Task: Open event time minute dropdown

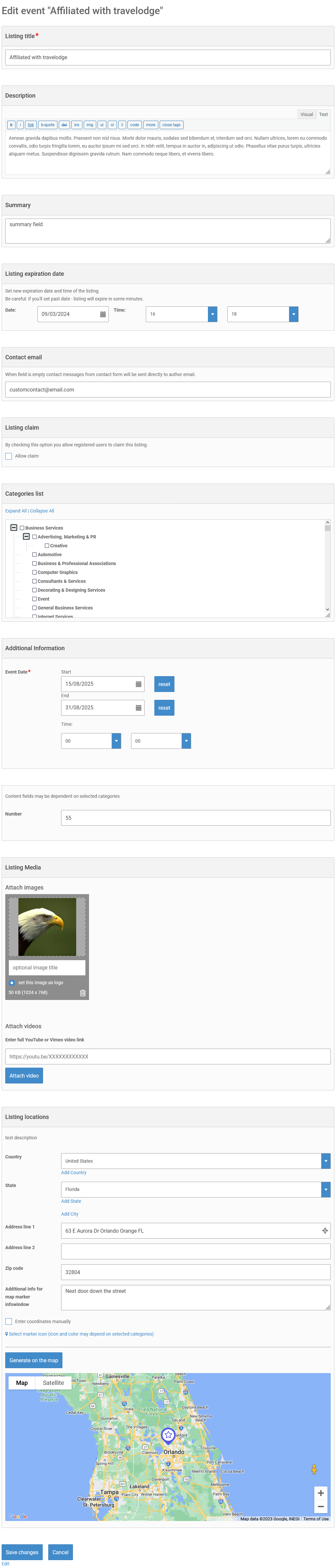Action: pyautogui.click(x=161, y=741)
